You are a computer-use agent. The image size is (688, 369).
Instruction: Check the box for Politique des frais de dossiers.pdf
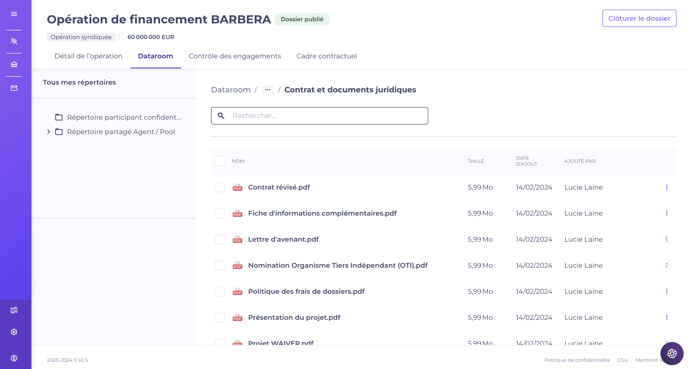(x=220, y=292)
